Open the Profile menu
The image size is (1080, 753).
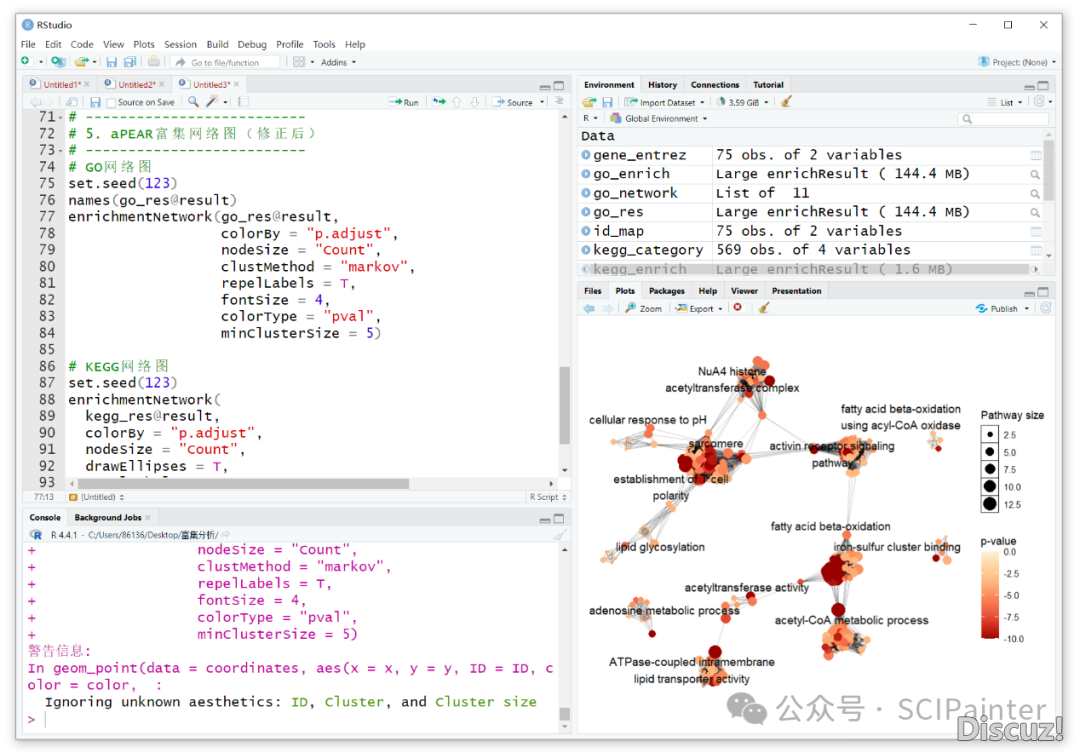coord(289,44)
